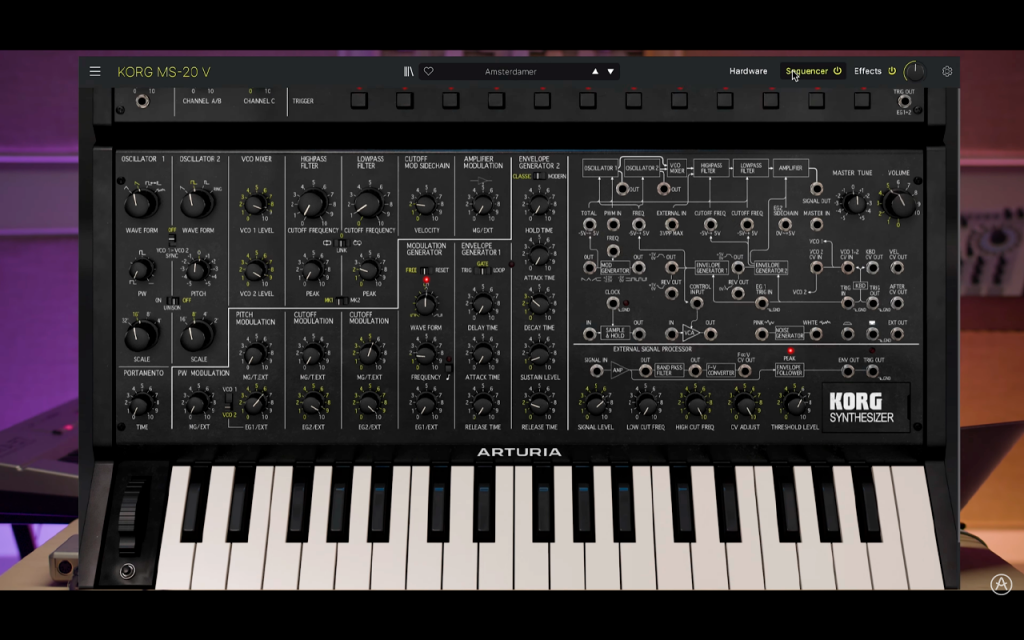The height and width of the screenshot is (640, 1024).
Task: Click the Lowpass Filter CUTOFF FREQUENCY knob
Action: point(369,203)
